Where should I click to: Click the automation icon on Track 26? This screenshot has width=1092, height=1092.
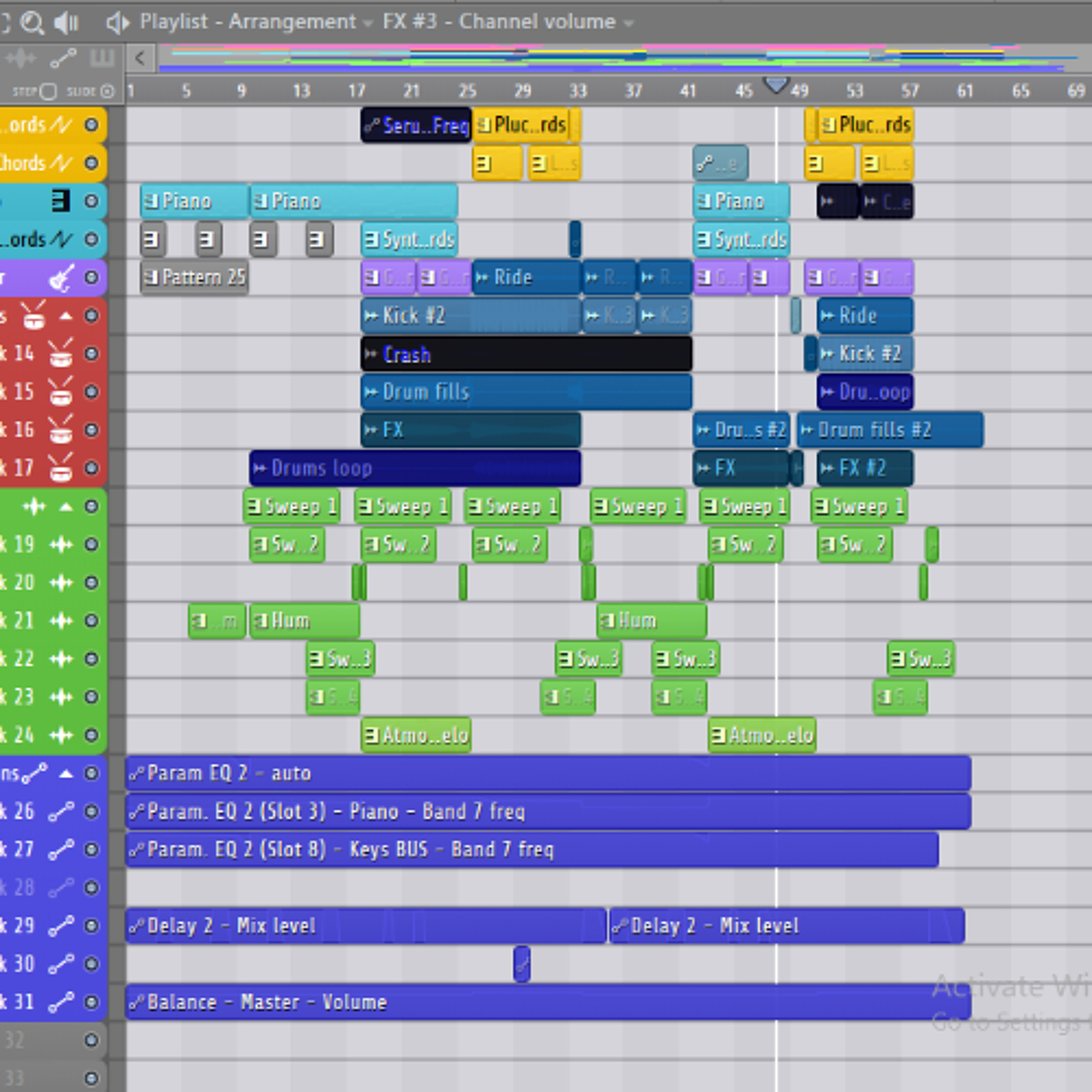coord(61,812)
